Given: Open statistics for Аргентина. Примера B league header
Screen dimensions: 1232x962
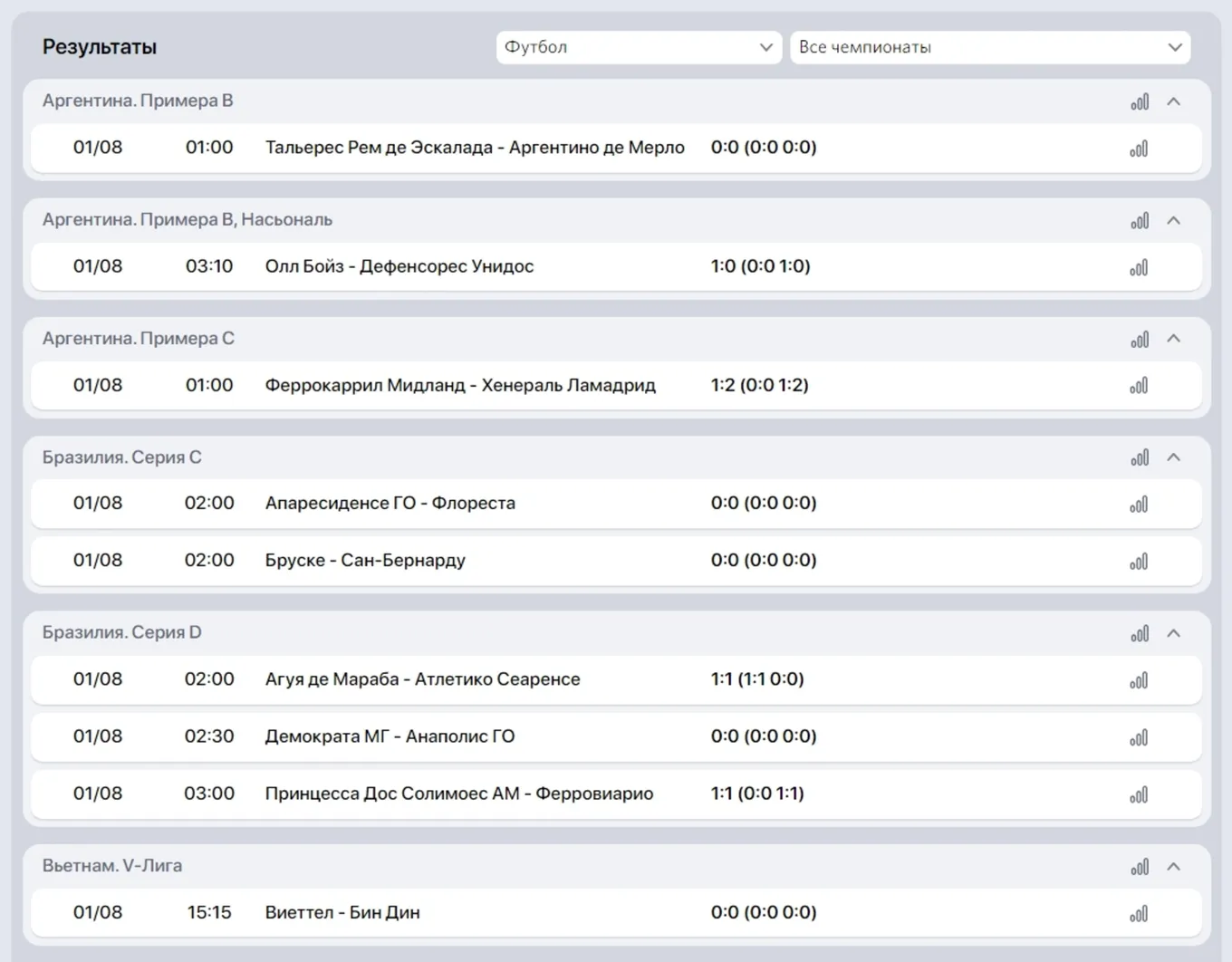Looking at the screenshot, I should (x=1140, y=101).
